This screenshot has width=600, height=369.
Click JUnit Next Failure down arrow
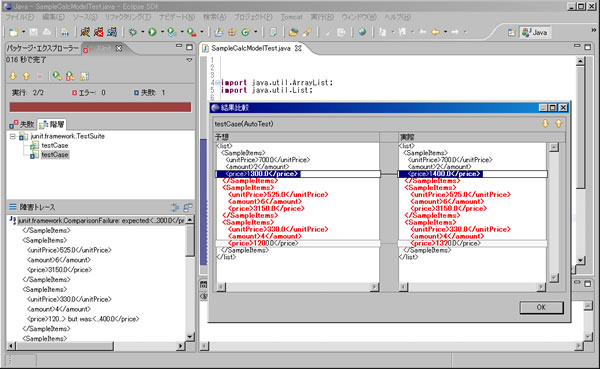[13, 76]
